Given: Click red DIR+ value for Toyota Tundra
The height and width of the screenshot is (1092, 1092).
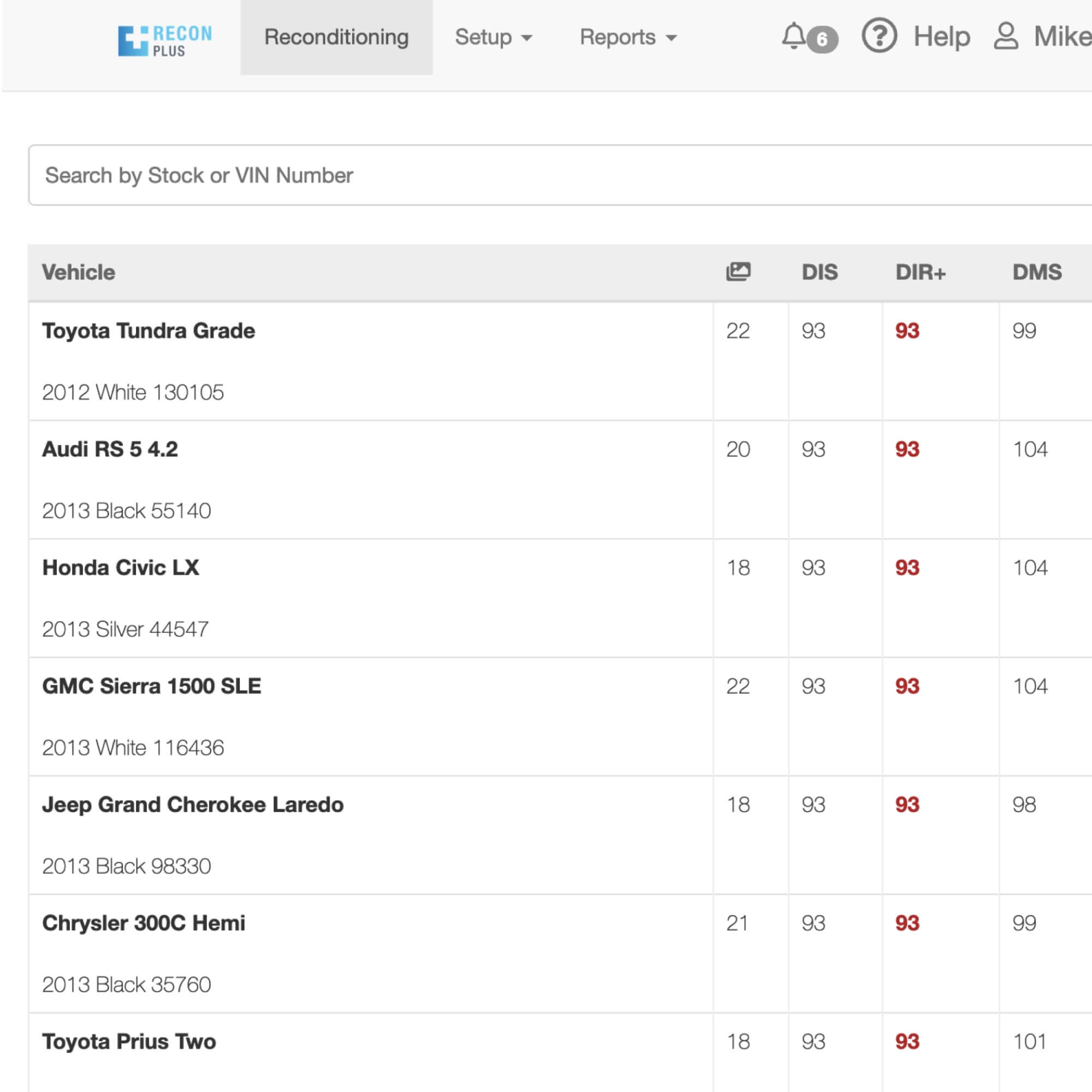Looking at the screenshot, I should (x=907, y=331).
